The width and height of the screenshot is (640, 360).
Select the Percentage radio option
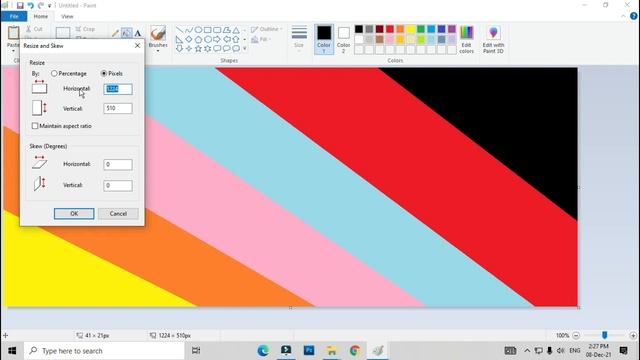pos(54,73)
